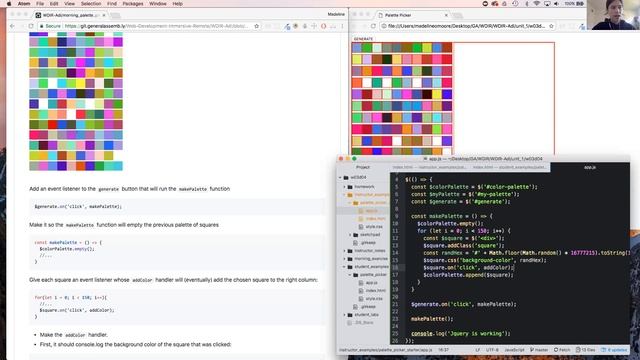Image resolution: width=640 pixels, height=360 pixels.
Task: Open the Packages menu
Action: (x=133, y=4)
